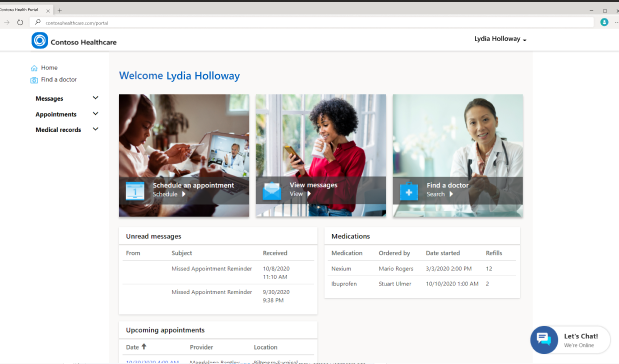
Task: Click the Home house icon
Action: (34, 68)
